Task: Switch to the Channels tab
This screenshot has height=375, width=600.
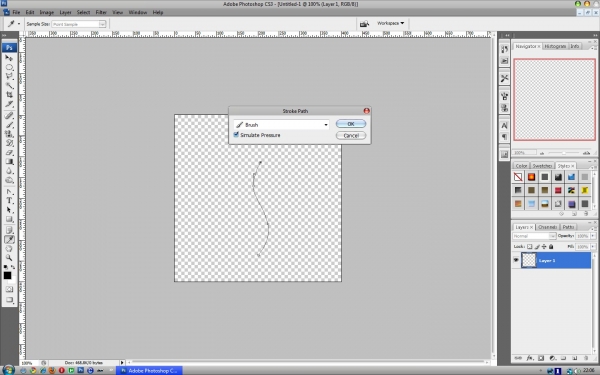Action: pos(547,227)
